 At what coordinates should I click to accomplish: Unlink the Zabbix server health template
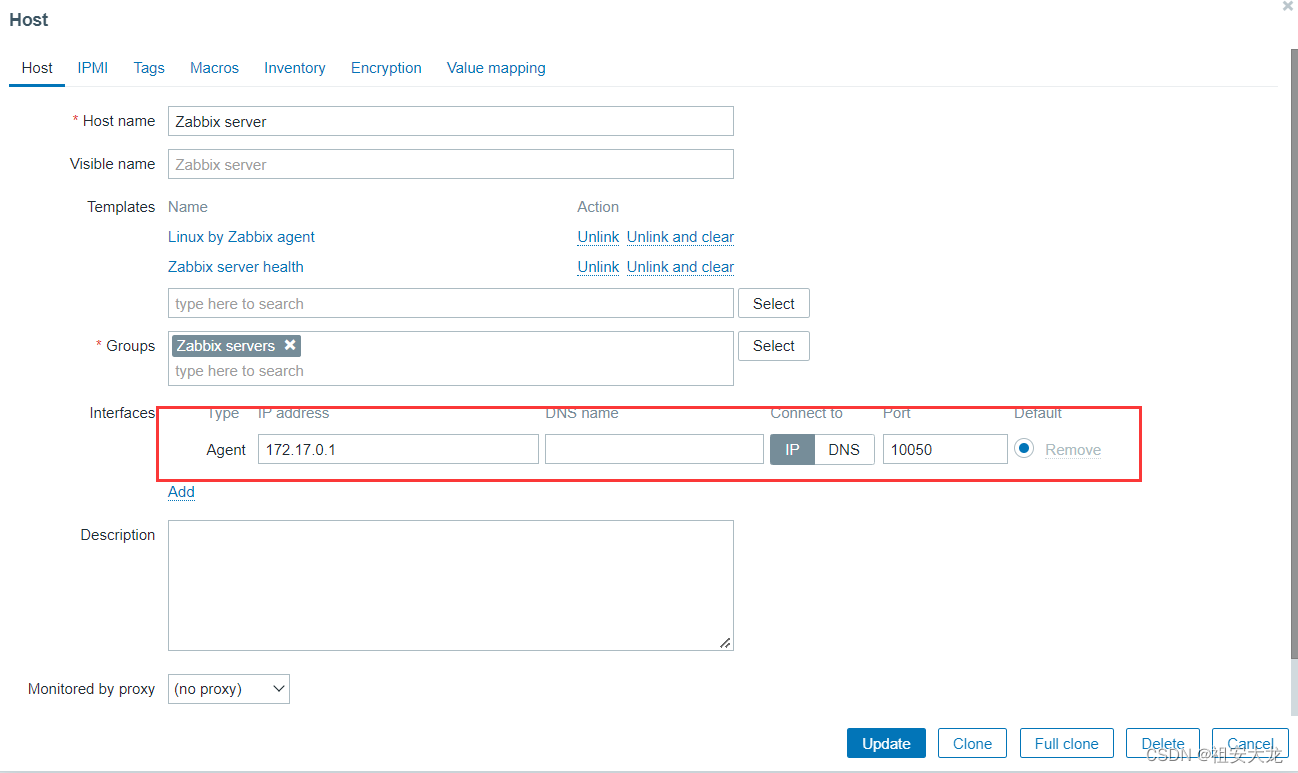point(598,267)
